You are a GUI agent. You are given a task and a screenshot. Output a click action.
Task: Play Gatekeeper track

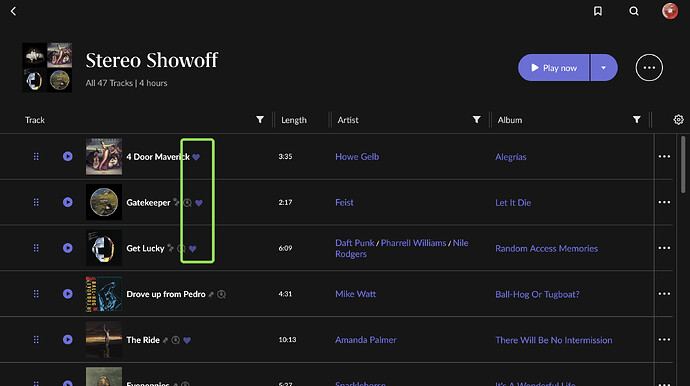67,202
